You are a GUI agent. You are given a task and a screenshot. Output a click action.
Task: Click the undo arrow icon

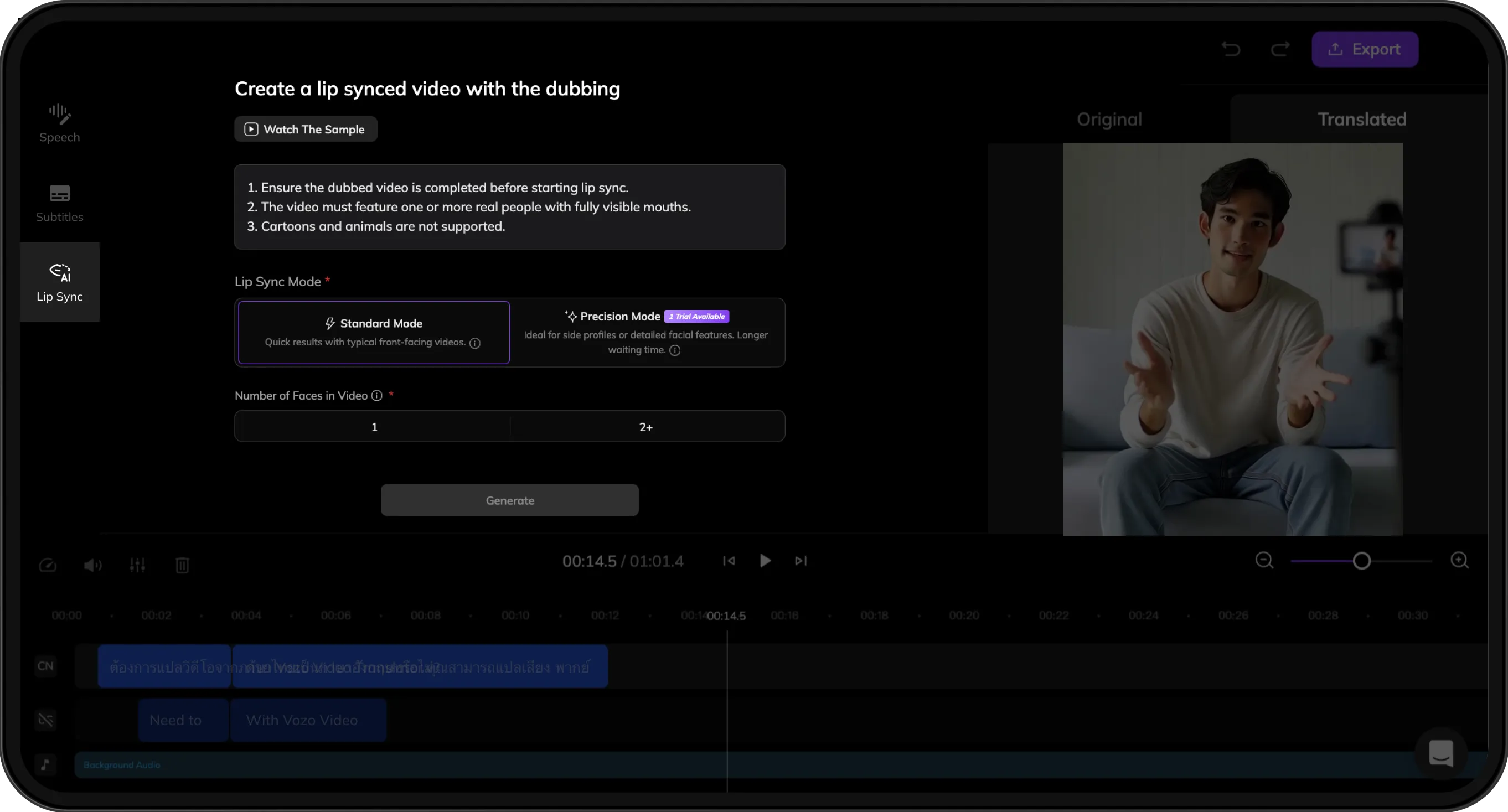pyautogui.click(x=1231, y=49)
